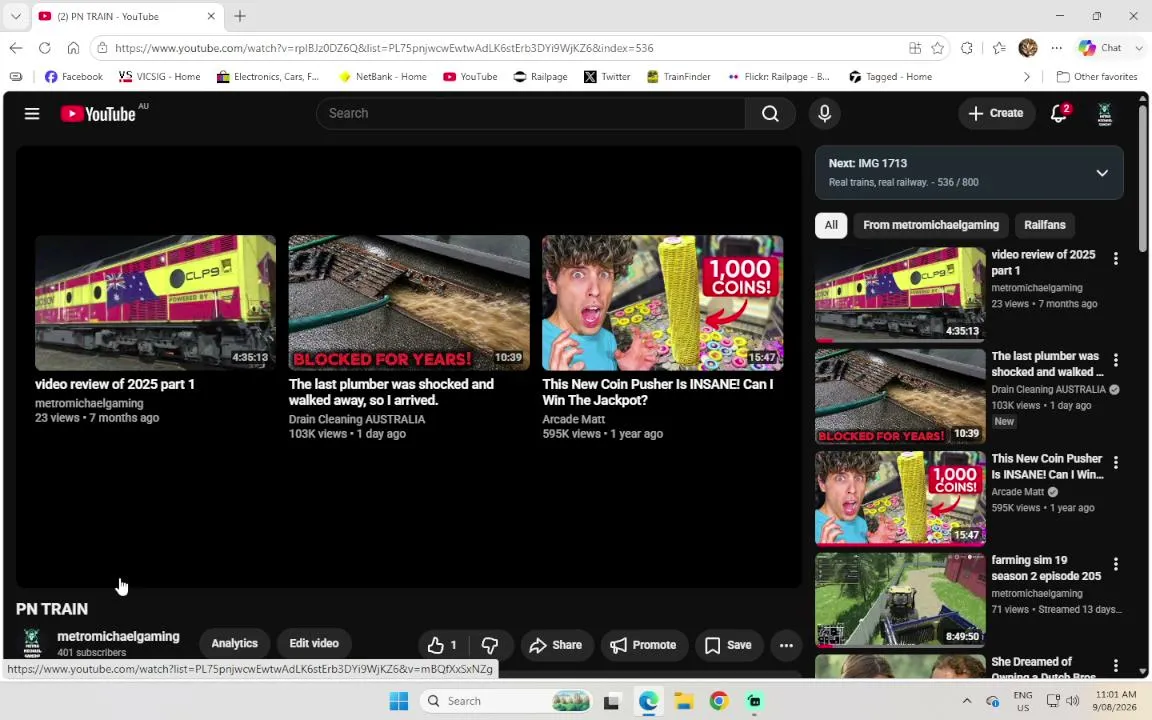Open a new browser tab
The image size is (1152, 720).
point(240,16)
